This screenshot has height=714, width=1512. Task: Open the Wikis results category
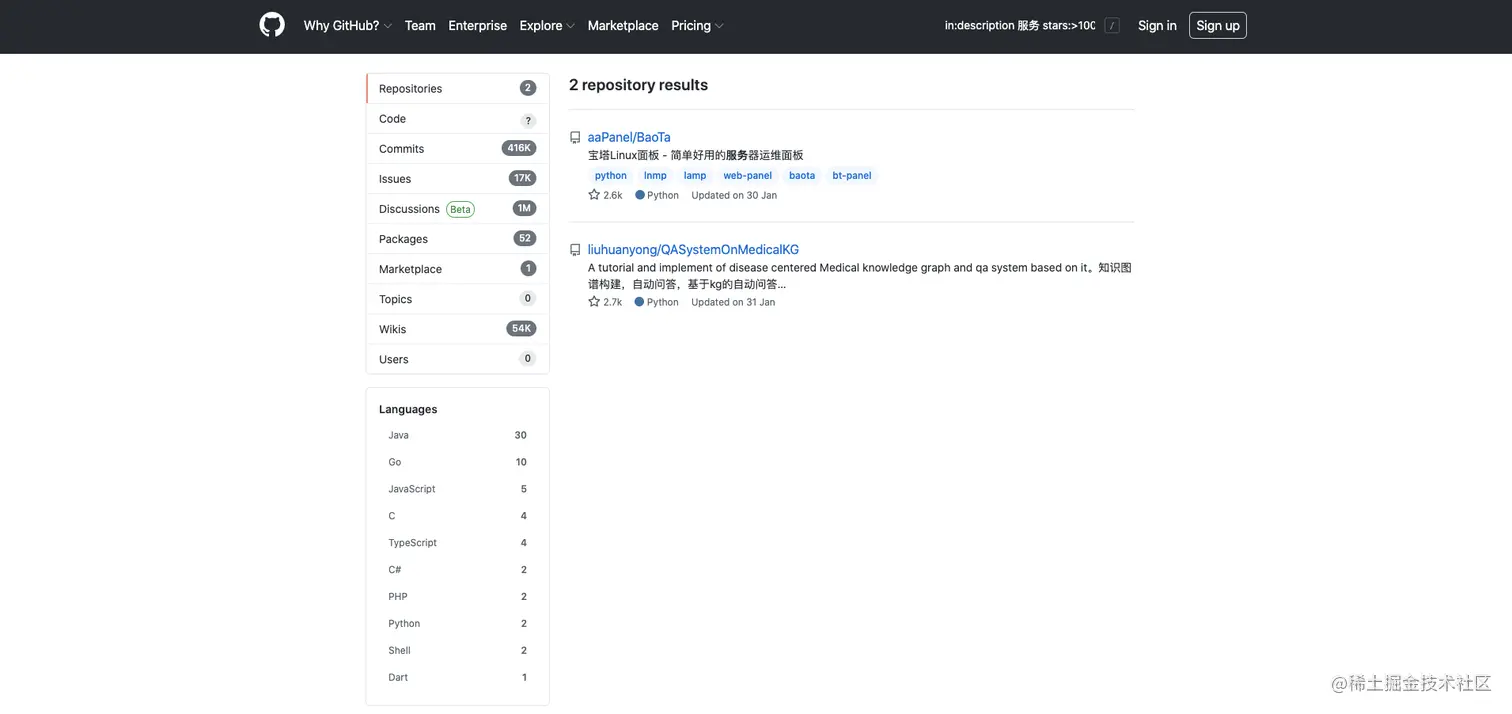pos(393,329)
